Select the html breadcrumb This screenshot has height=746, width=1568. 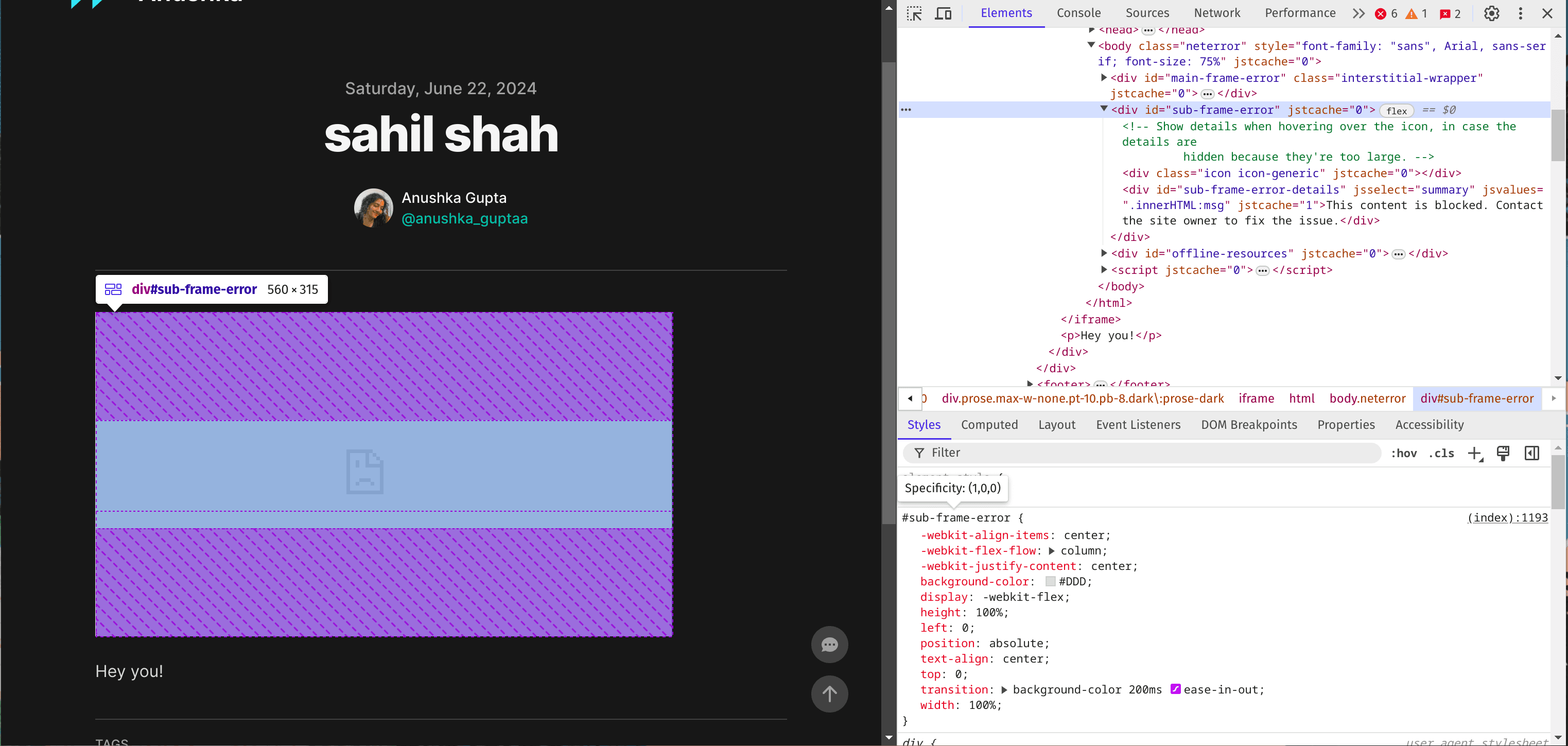[x=1301, y=398]
